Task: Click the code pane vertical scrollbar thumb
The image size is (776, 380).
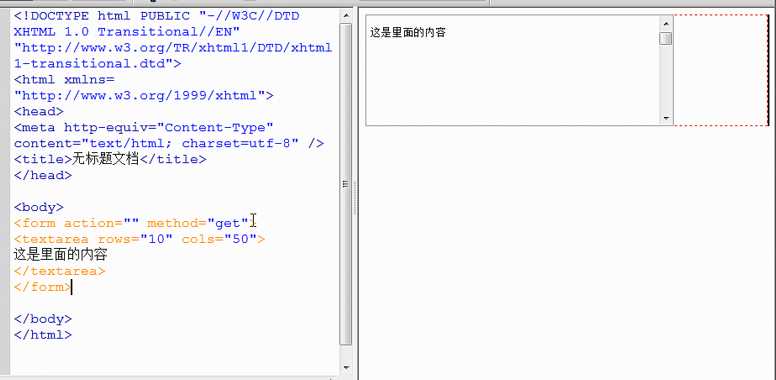Action: pyautogui.click(x=346, y=184)
